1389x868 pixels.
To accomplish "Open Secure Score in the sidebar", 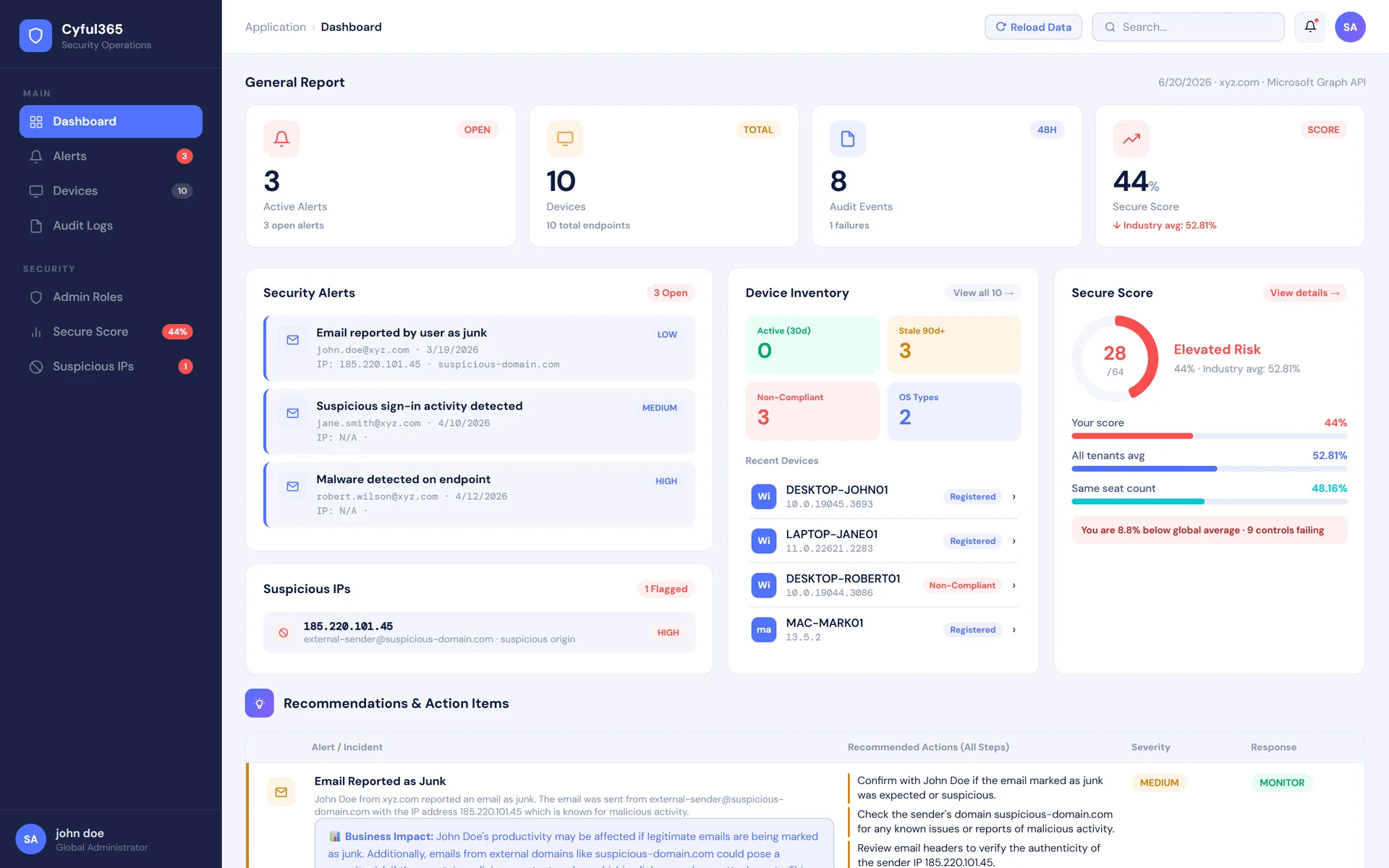I will 111,331.
